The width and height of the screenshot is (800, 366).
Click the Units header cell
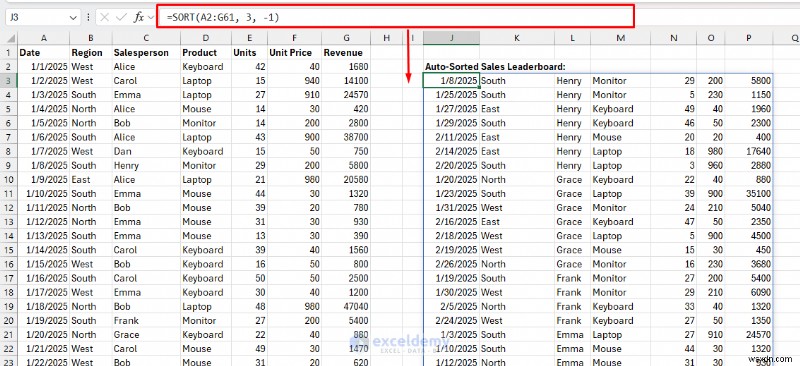[249, 53]
